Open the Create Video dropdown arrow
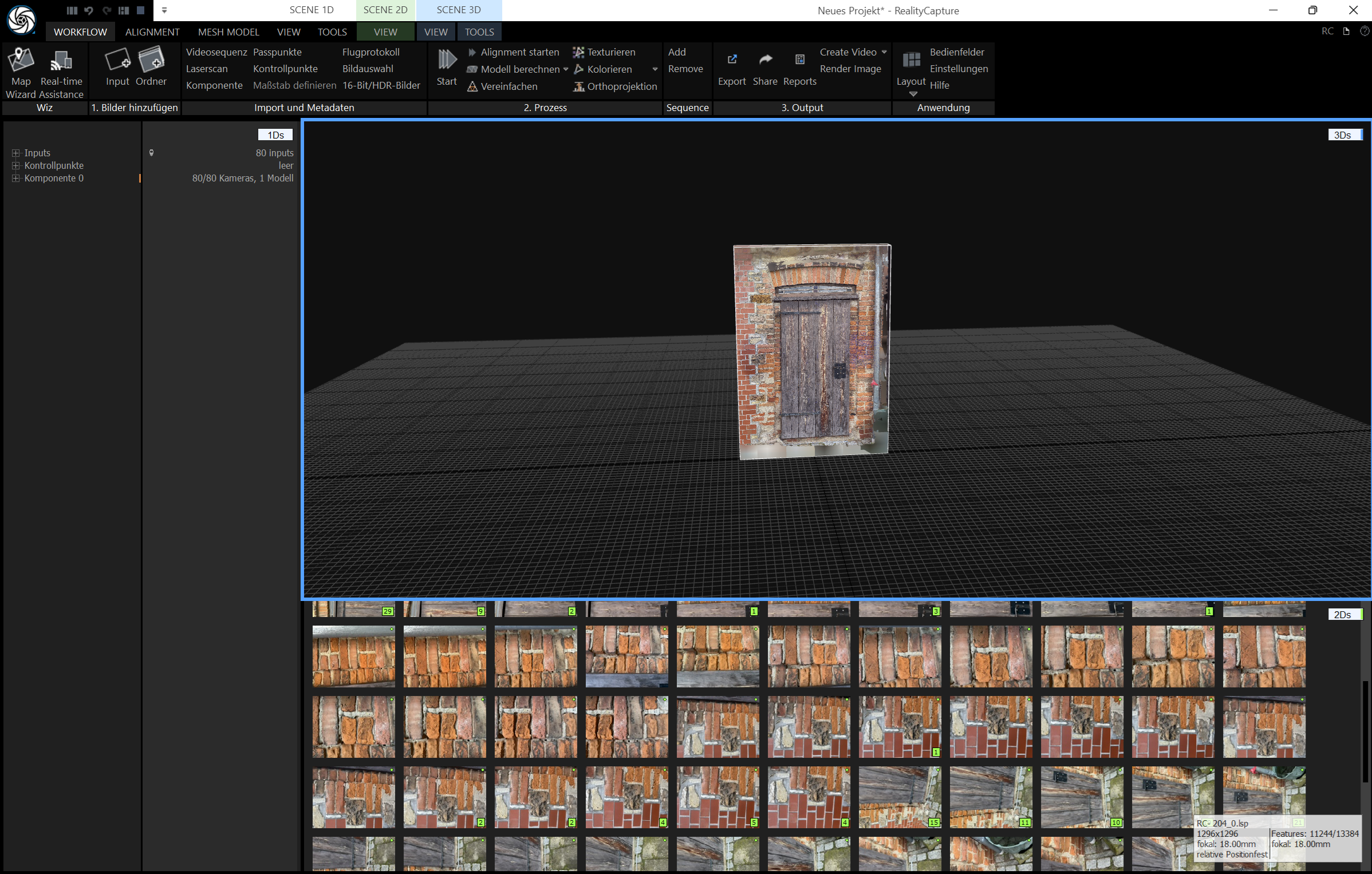Image resolution: width=1372 pixels, height=874 pixels. (884, 52)
